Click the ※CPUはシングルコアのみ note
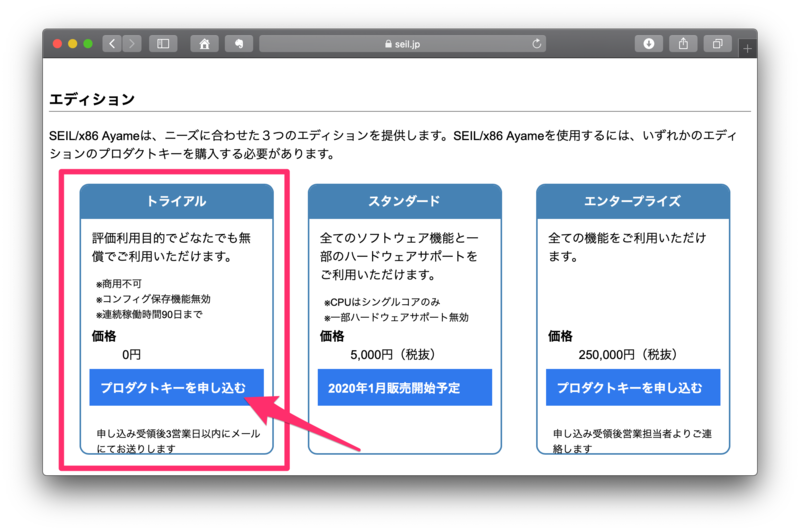Screen dimensions: 800x532 coord(382,302)
